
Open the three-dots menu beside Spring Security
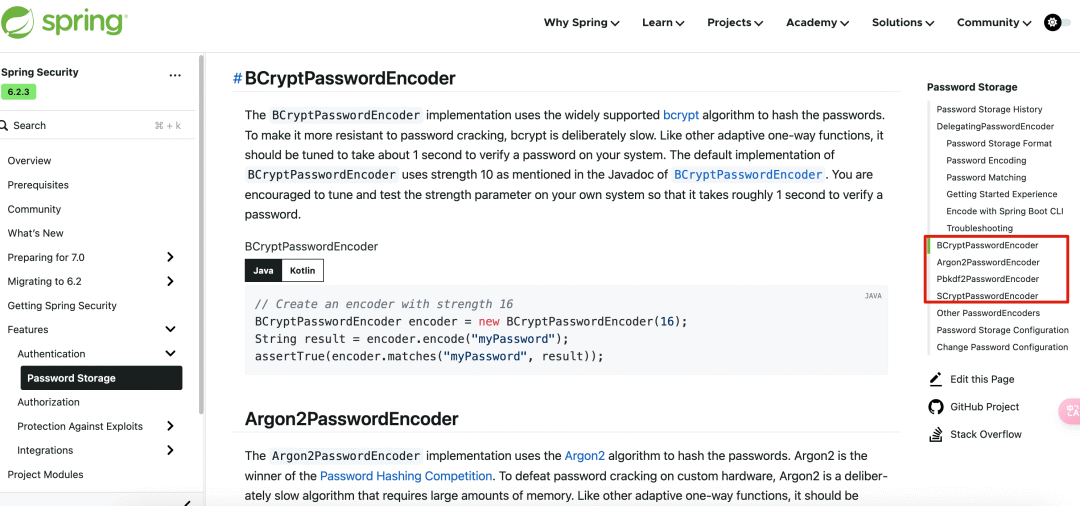(175, 75)
